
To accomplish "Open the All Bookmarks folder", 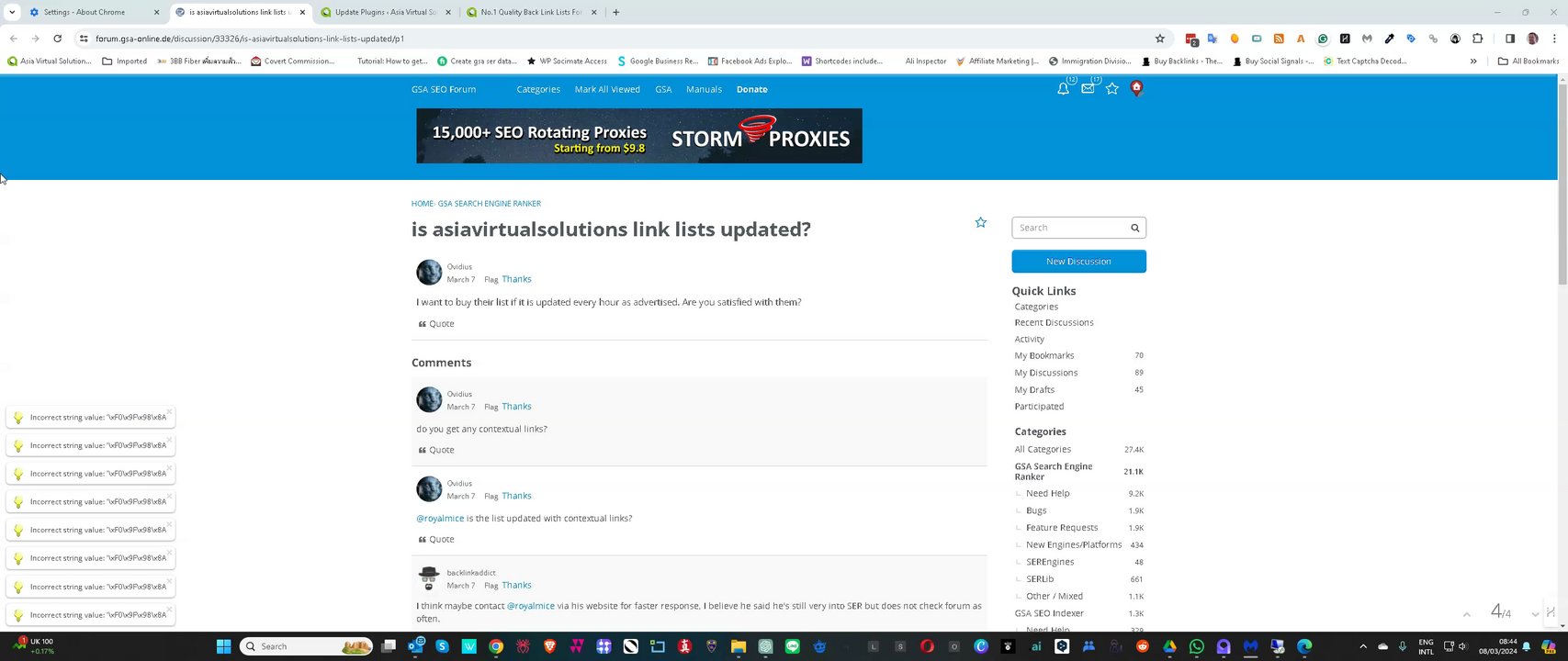I will (x=1528, y=62).
